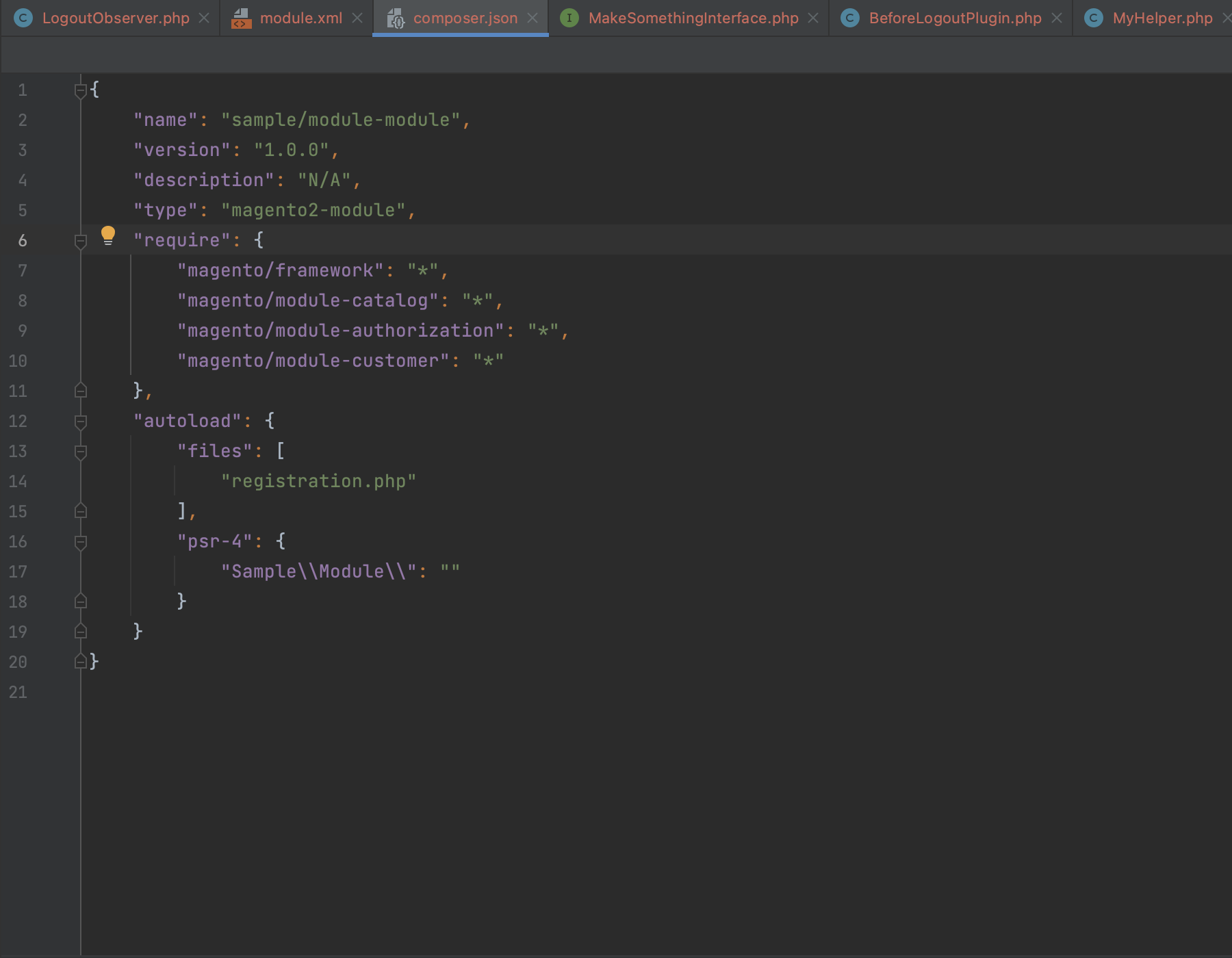
Task: Click the "type" key on line 5
Action: (166, 211)
